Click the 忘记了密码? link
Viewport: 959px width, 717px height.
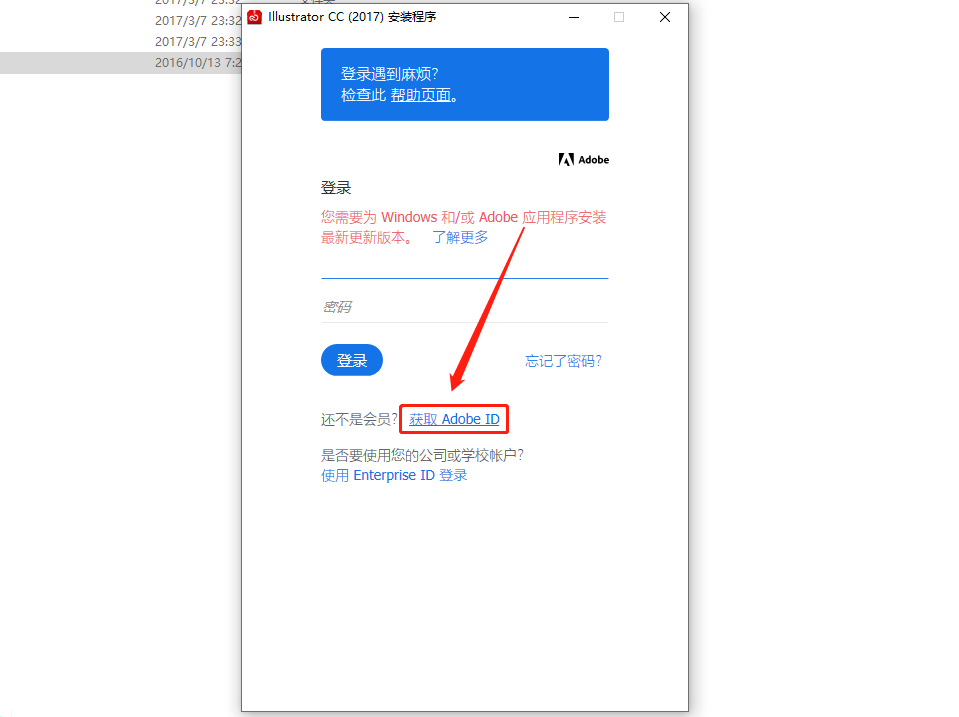563,361
